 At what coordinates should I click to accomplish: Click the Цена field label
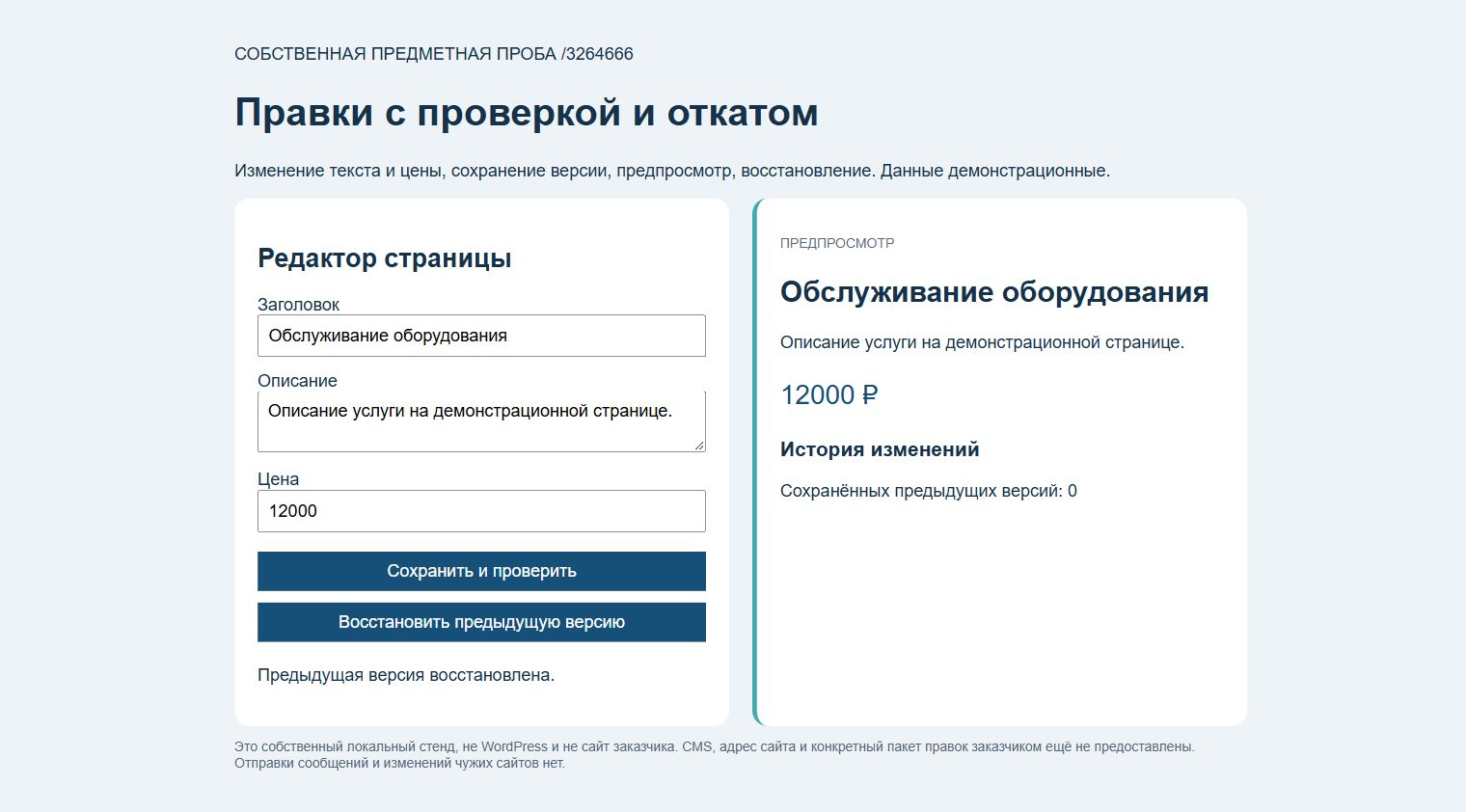click(278, 479)
